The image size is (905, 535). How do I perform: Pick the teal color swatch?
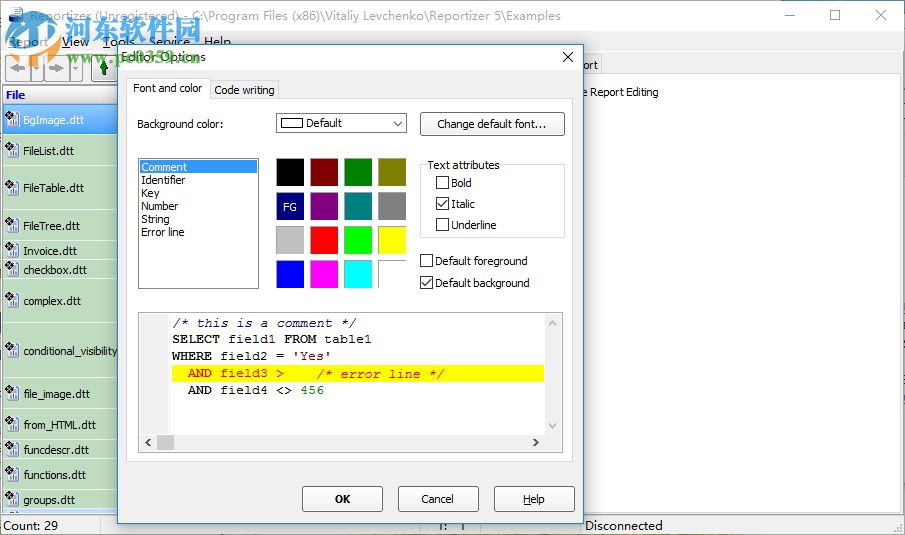click(358, 206)
